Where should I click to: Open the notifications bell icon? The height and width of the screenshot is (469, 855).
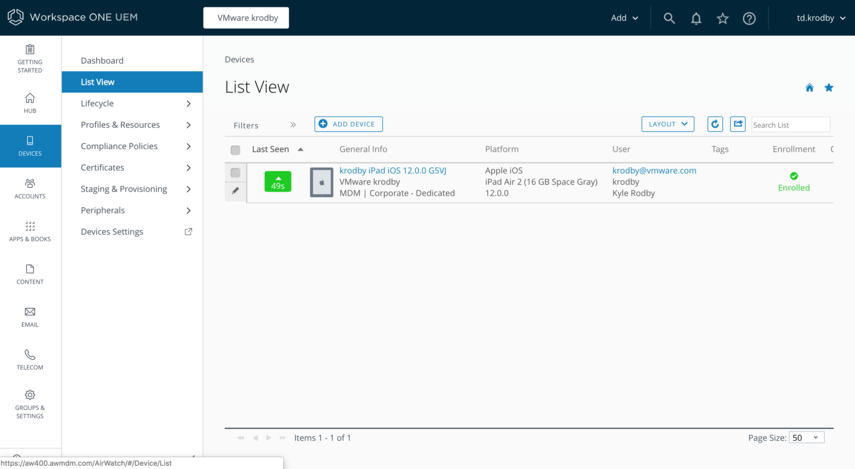(x=696, y=18)
